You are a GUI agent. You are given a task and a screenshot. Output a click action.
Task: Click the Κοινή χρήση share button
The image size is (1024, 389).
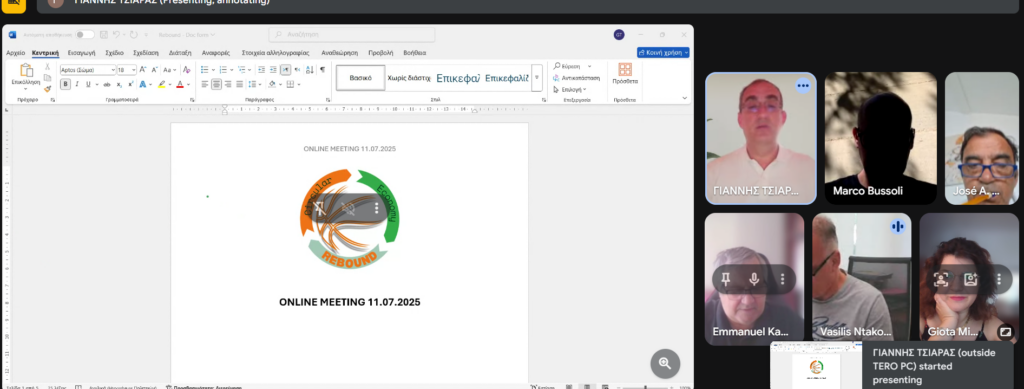[x=664, y=53]
